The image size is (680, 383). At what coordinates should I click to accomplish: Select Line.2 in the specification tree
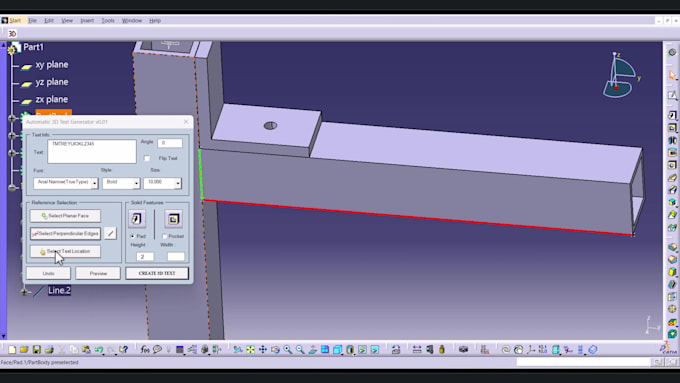pyautogui.click(x=59, y=291)
